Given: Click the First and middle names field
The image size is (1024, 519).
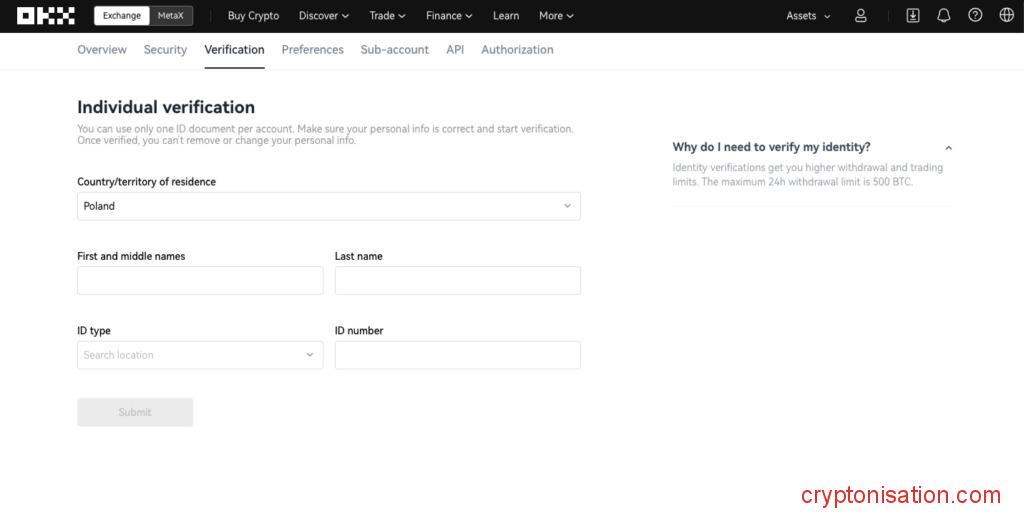Looking at the screenshot, I should point(200,281).
